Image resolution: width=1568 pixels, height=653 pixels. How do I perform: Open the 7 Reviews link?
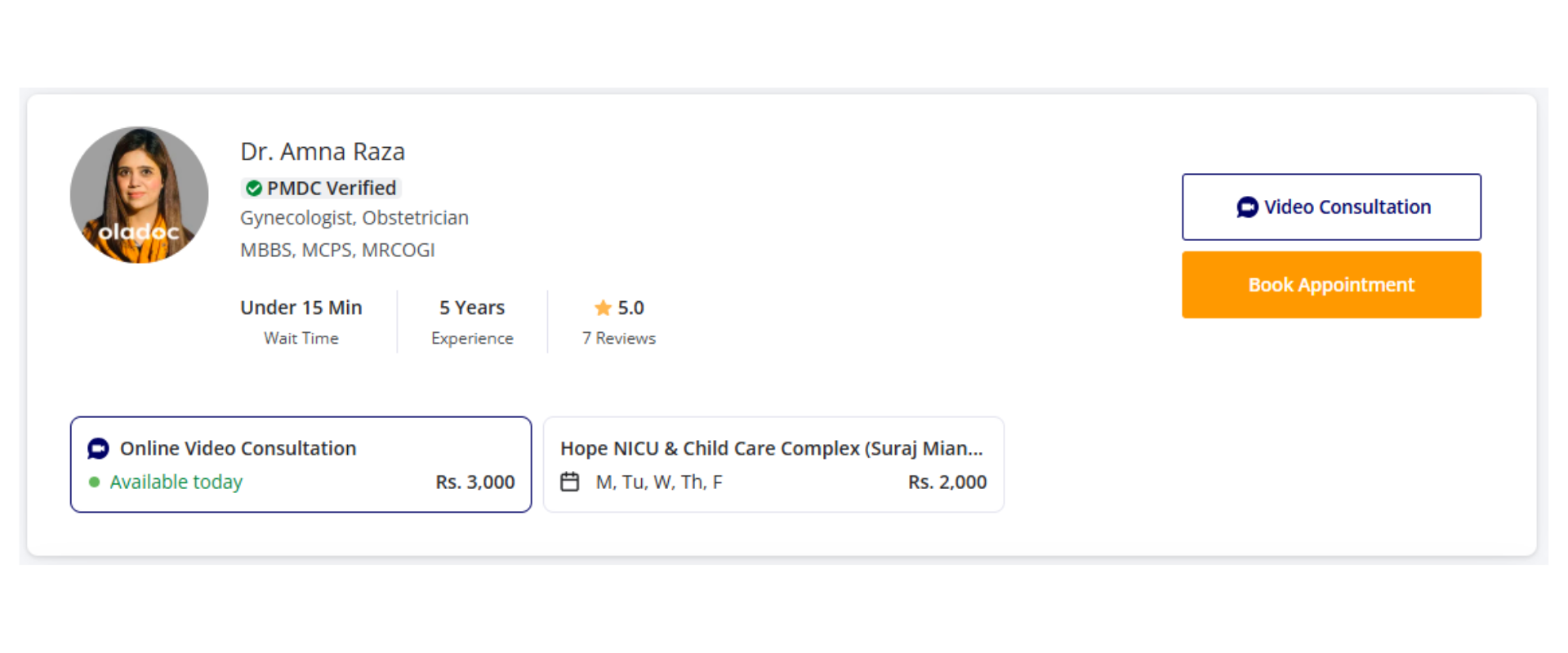point(619,338)
